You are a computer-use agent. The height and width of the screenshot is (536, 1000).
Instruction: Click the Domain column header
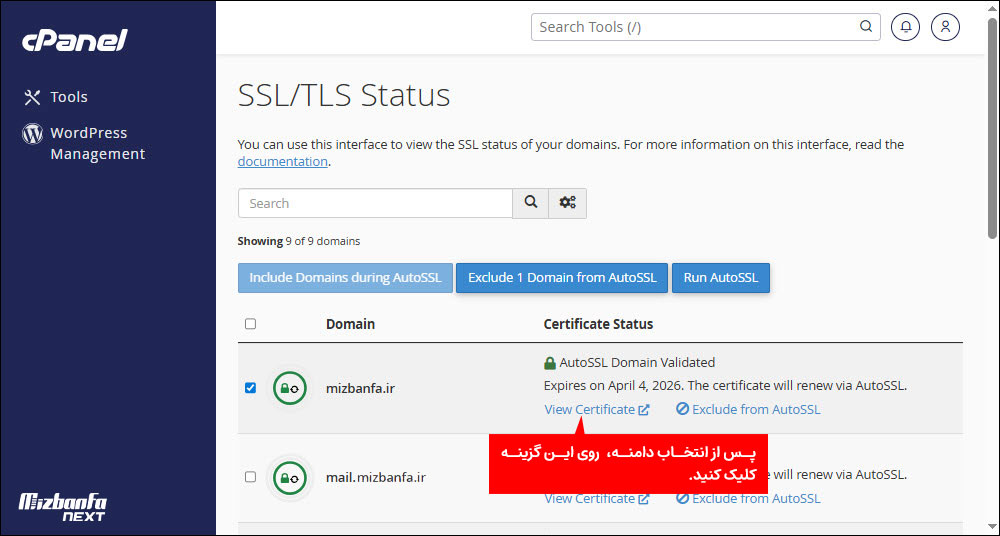click(350, 324)
